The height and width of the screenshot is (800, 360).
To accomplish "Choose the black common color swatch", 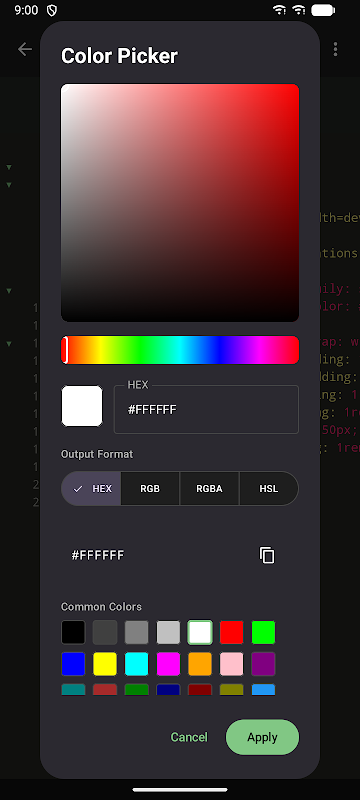I will 73,632.
